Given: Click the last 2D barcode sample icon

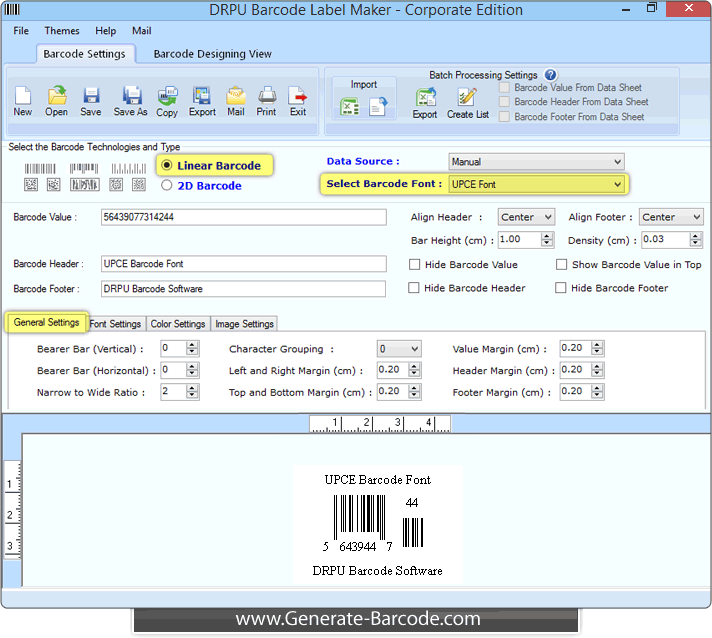Looking at the screenshot, I should pyautogui.click(x=139, y=184).
